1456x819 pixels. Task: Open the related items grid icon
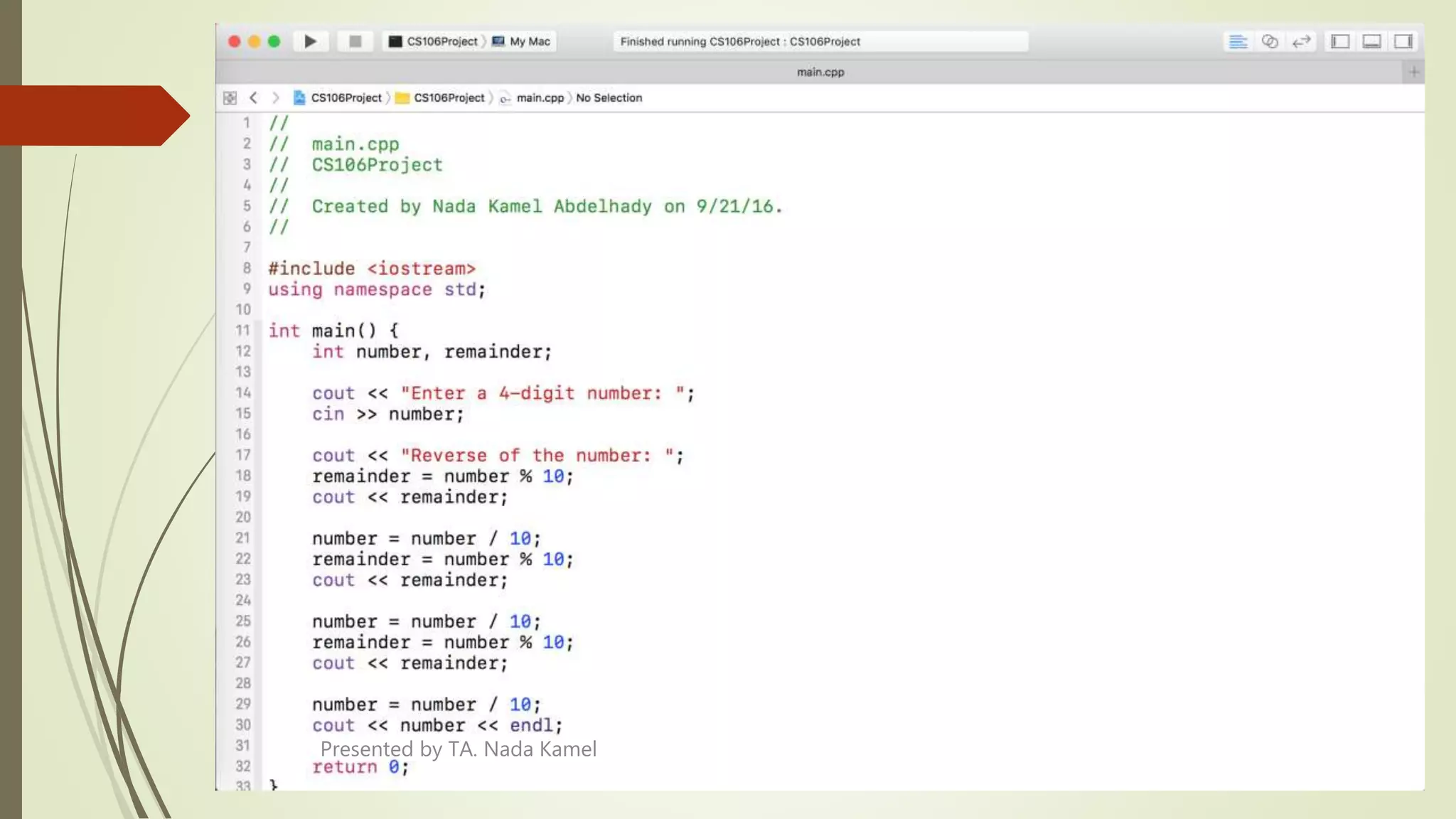230,98
